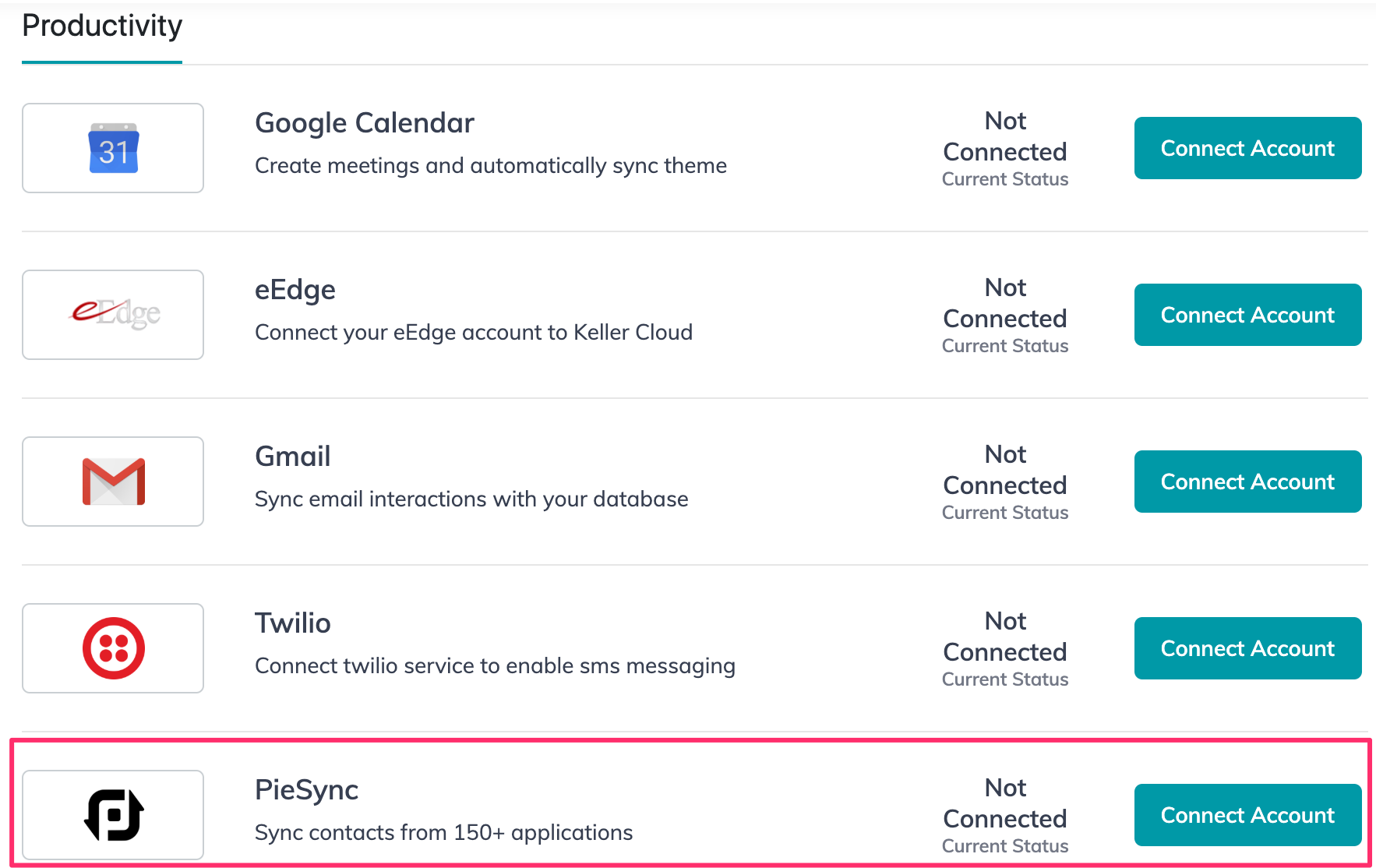Select the Google Calendar title
This screenshot has width=1376, height=868.
pyautogui.click(x=365, y=123)
